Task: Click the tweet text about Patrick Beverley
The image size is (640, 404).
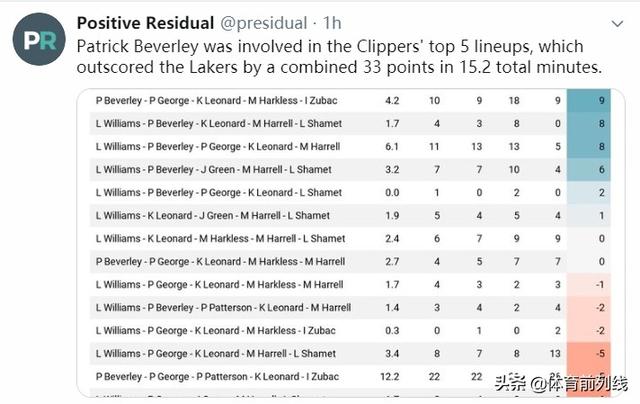Action: pos(339,57)
